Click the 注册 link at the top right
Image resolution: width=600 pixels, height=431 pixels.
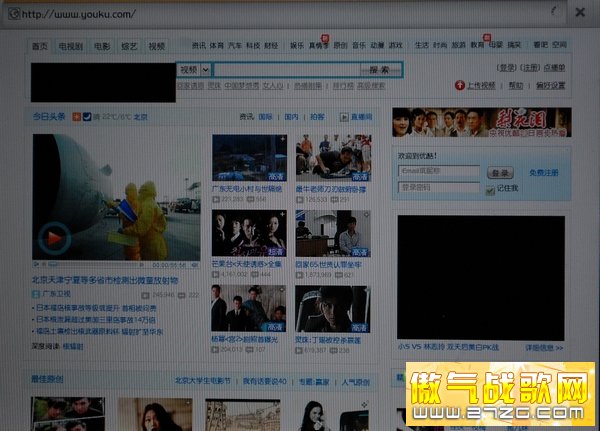pyautogui.click(x=530, y=68)
